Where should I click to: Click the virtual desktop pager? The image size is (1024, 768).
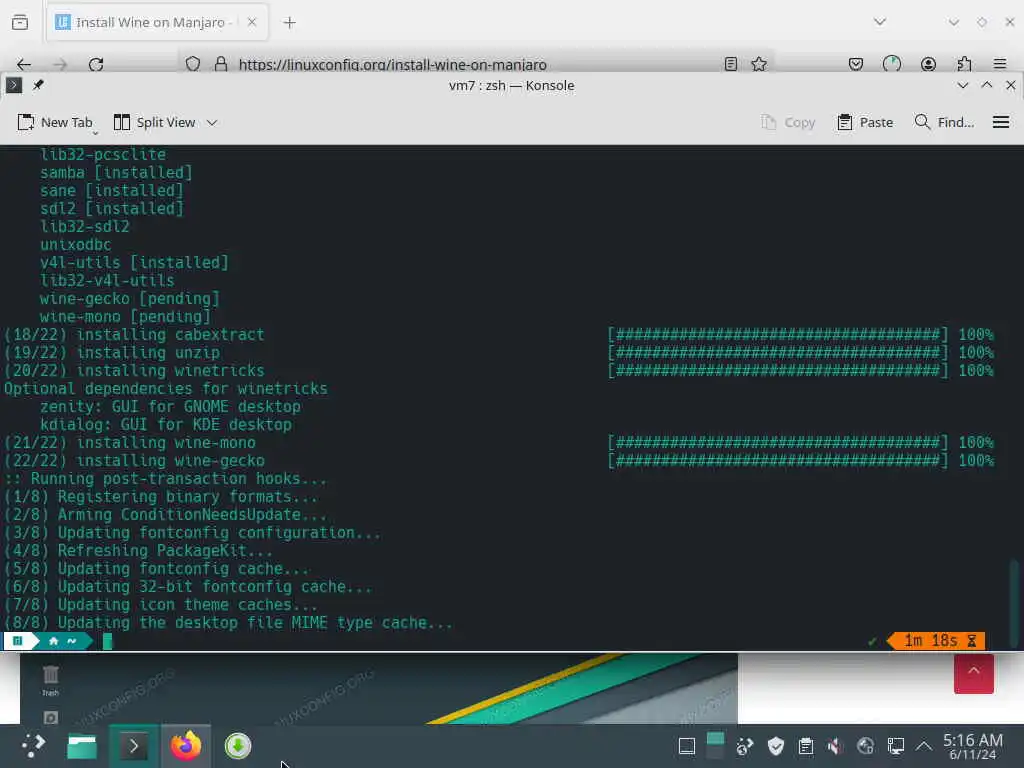[716, 746]
